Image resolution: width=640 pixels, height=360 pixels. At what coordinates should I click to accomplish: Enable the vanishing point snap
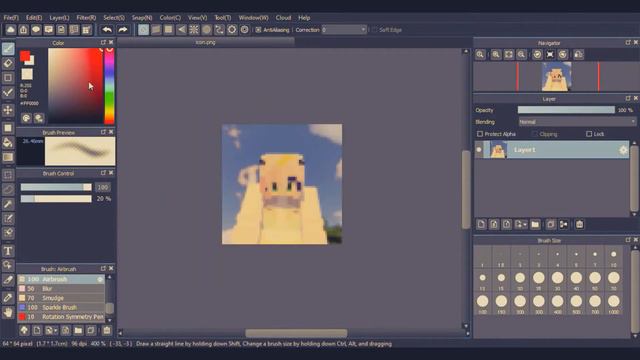coord(181,30)
